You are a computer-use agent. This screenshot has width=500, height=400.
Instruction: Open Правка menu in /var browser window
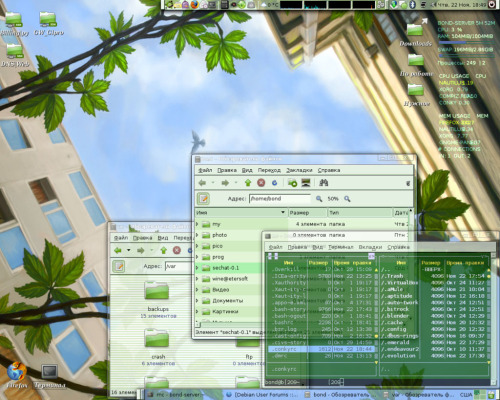coord(143,238)
